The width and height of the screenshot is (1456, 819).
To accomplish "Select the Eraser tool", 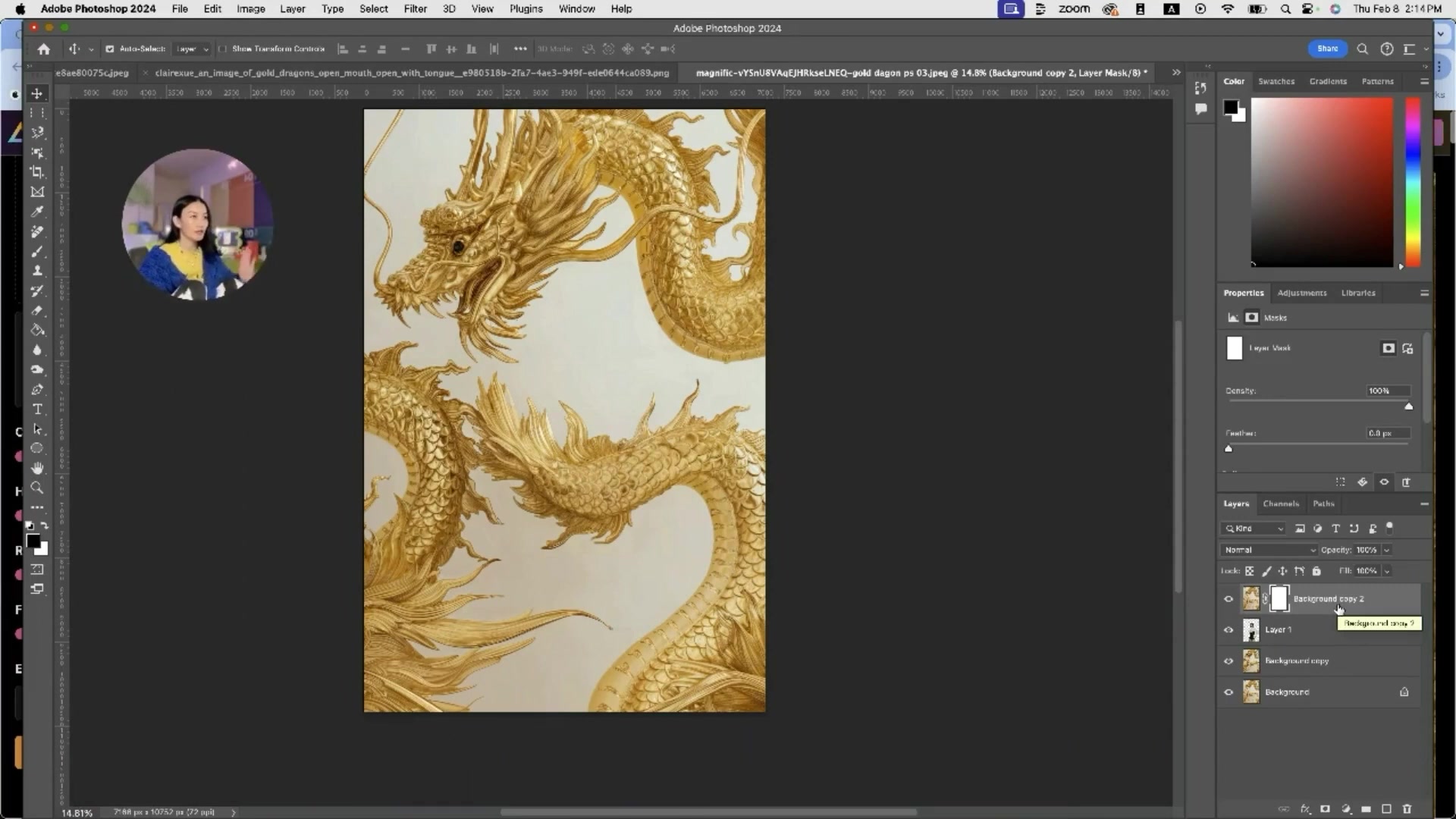I will (x=37, y=310).
